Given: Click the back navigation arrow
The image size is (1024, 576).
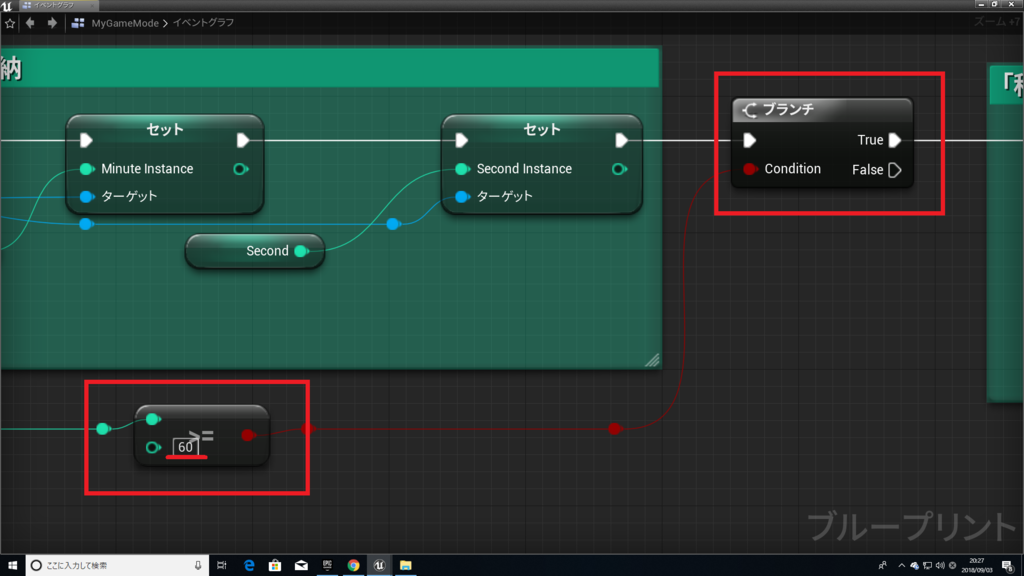Looking at the screenshot, I should 28,23.
